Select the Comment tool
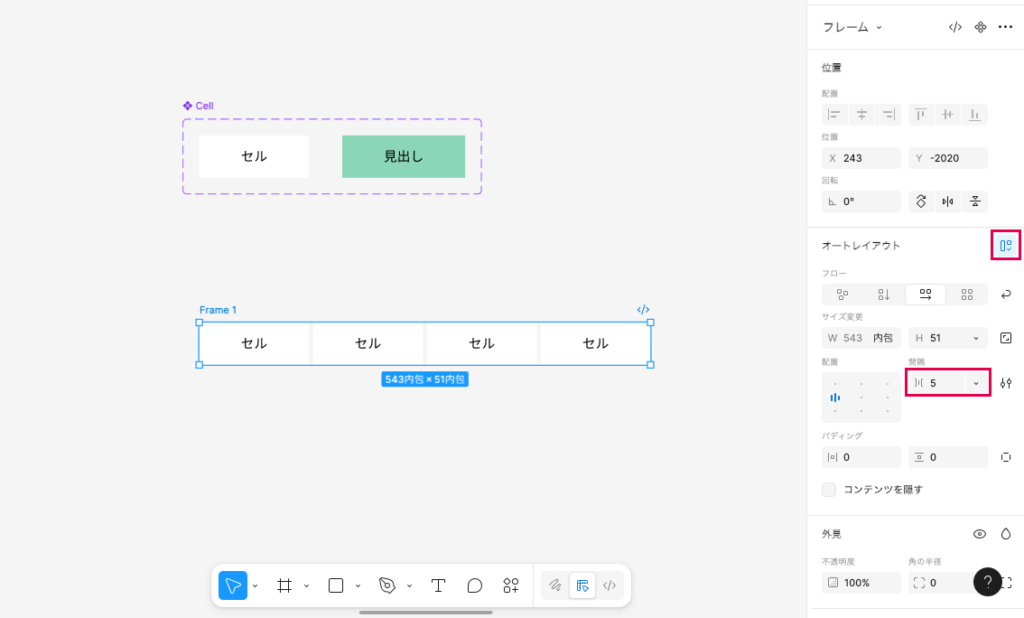 pyautogui.click(x=475, y=585)
